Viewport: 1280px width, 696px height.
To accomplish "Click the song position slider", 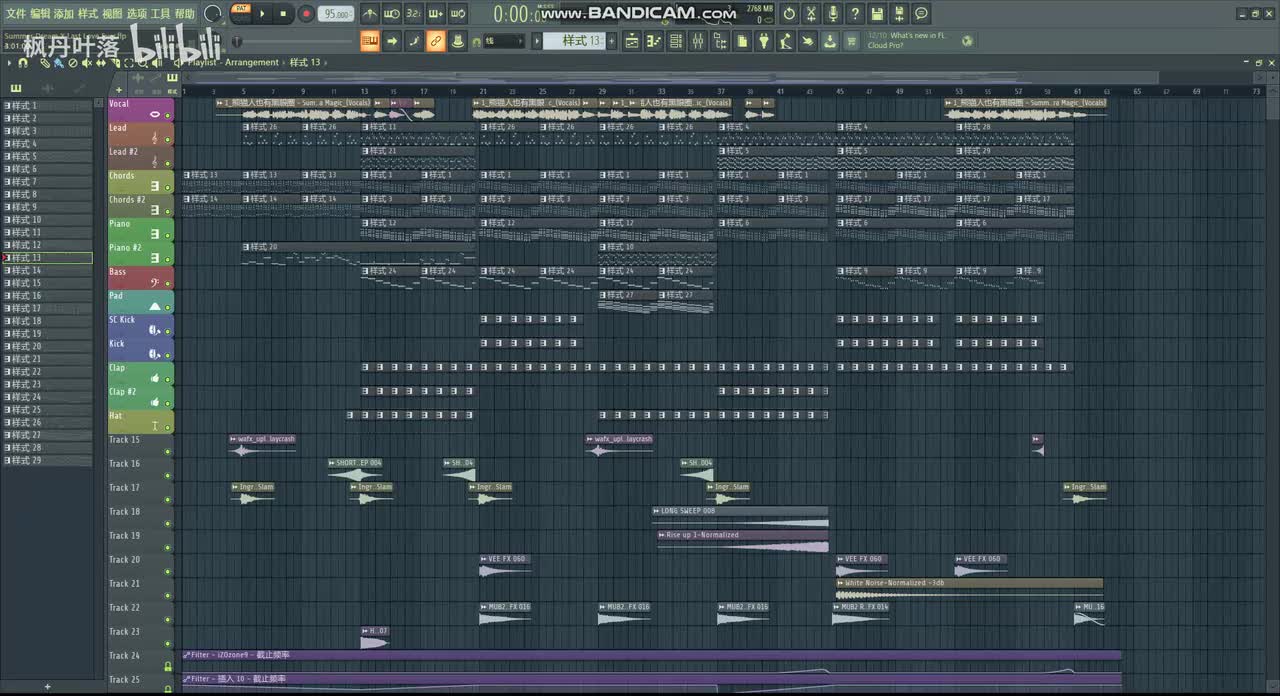I will (292, 42).
